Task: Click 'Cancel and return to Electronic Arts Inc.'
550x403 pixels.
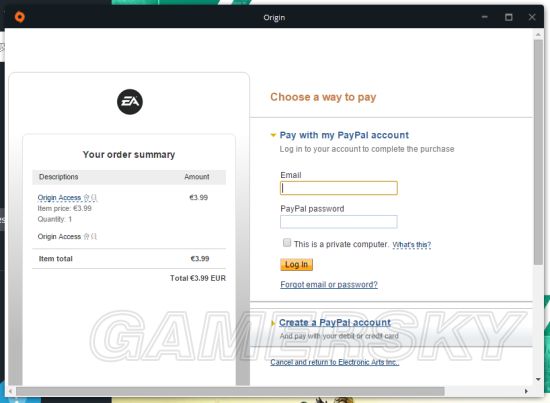Action: coord(335,362)
